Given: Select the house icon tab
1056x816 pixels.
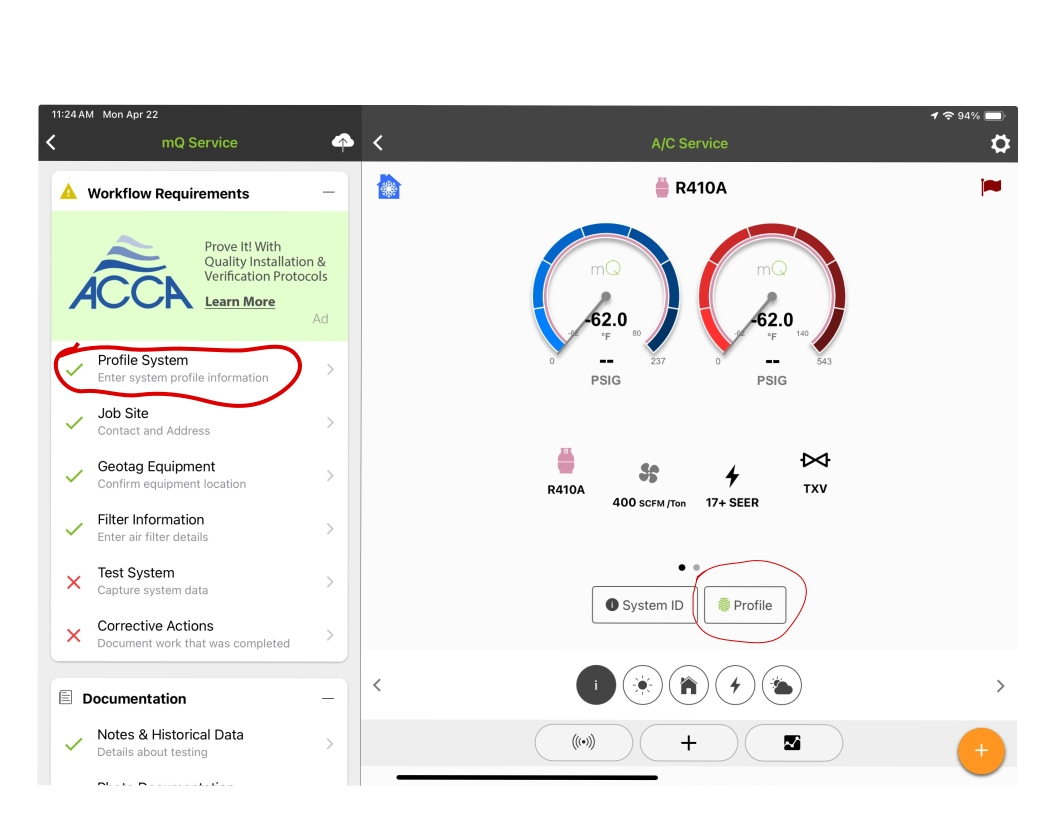Looking at the screenshot, I should (x=688, y=685).
